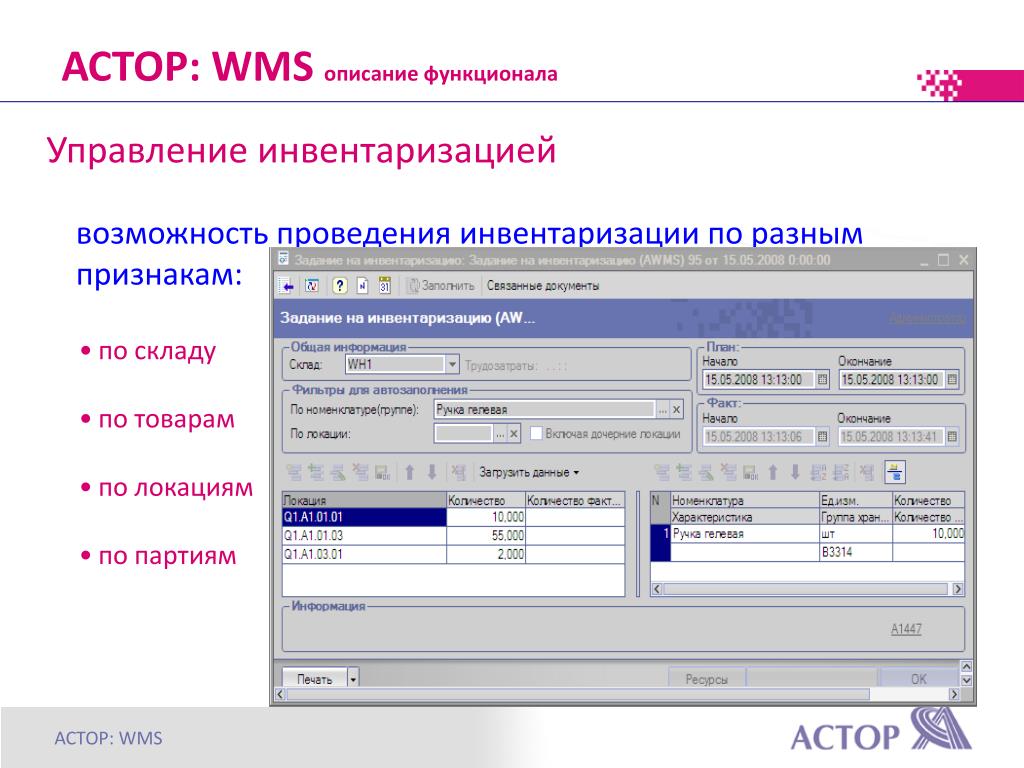Click the Add row icon above nomenclature table

pos(662,472)
